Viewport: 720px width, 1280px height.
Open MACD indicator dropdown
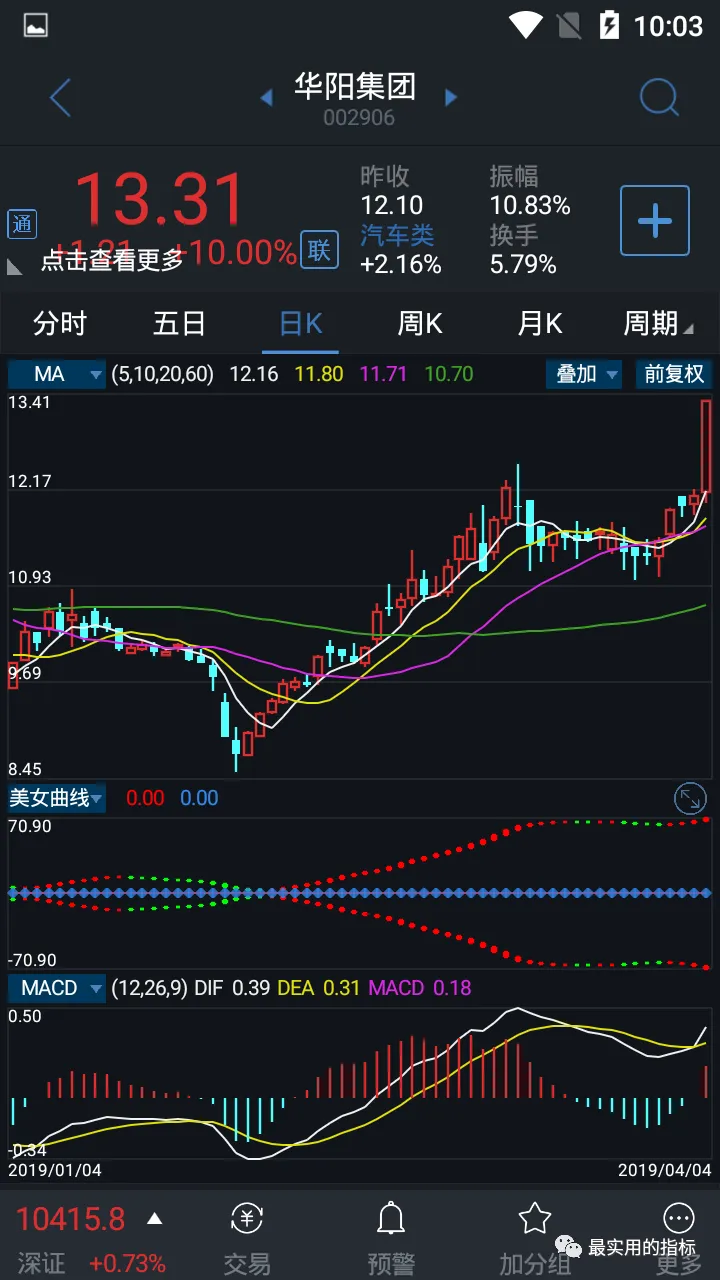[57, 988]
